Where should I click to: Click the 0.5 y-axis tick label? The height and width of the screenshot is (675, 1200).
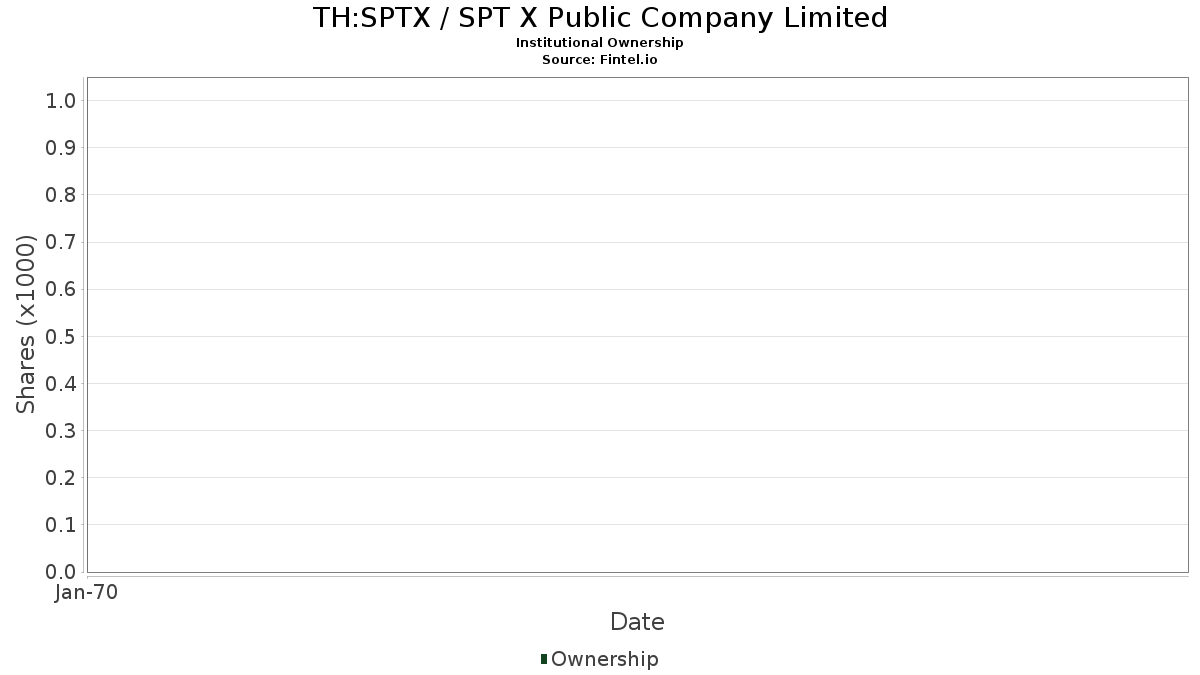pyautogui.click(x=61, y=336)
